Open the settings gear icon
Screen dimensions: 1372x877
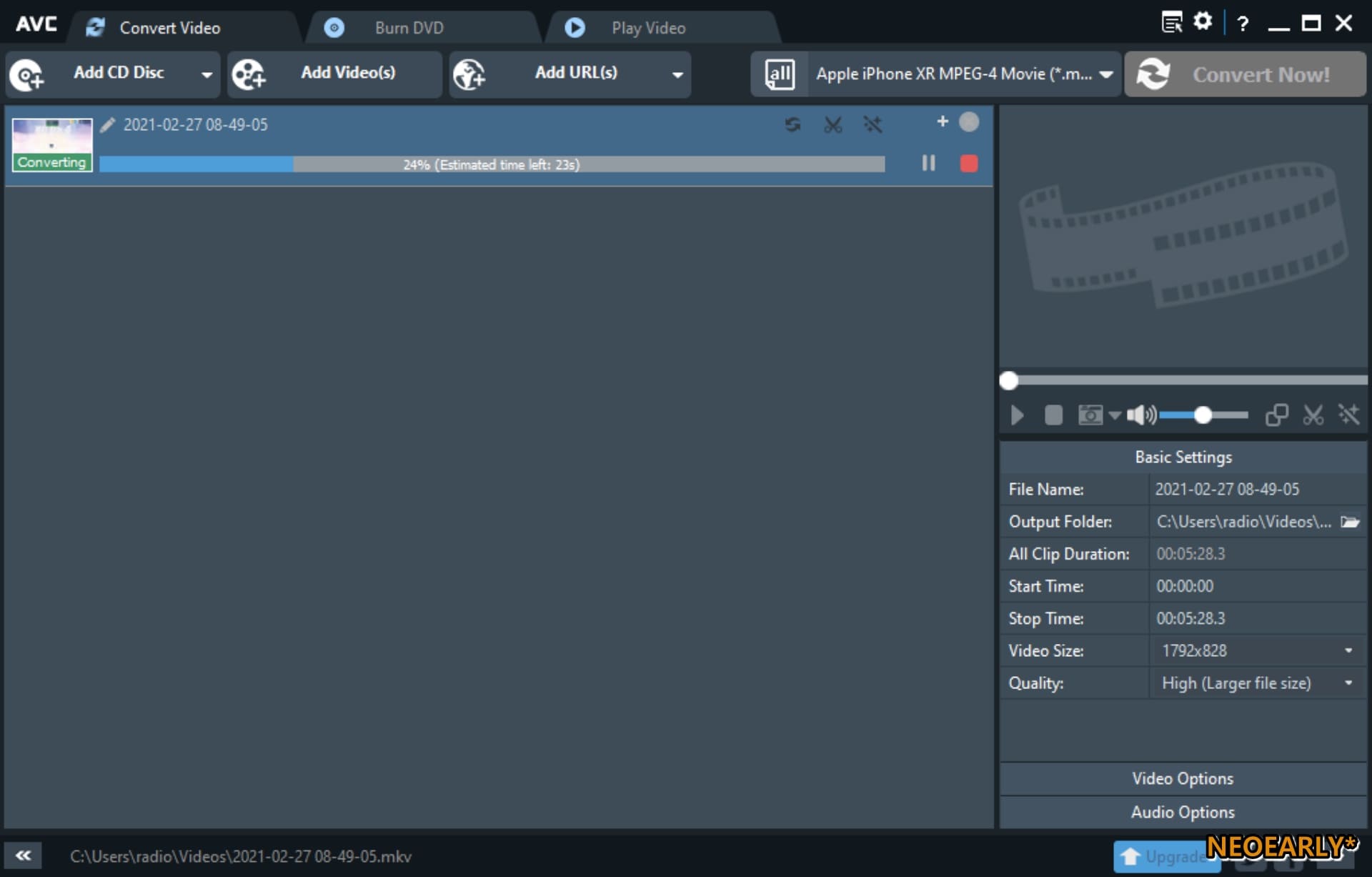1203,22
